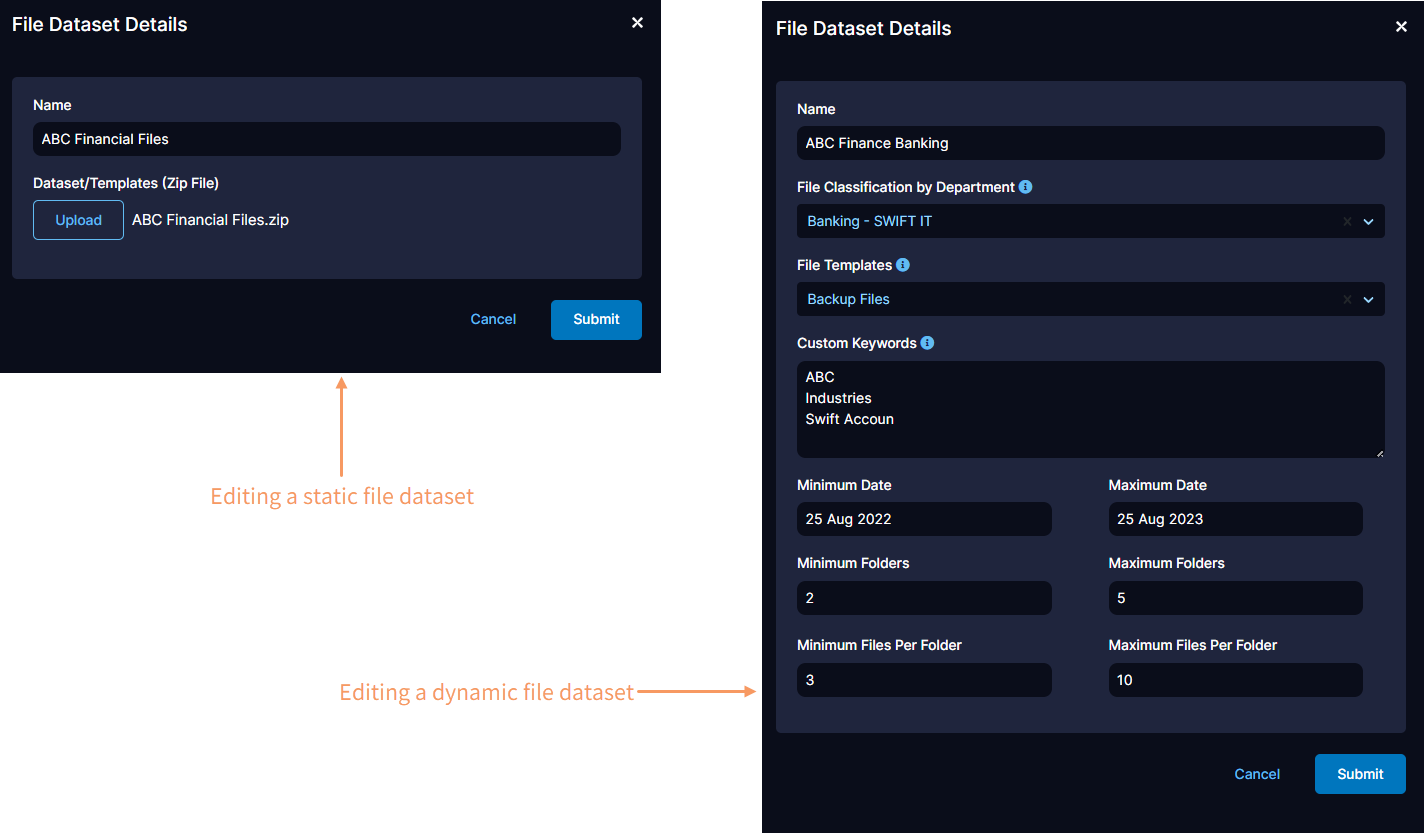Close the dynamic file dataset dialog
1424x833 pixels.
1401,27
